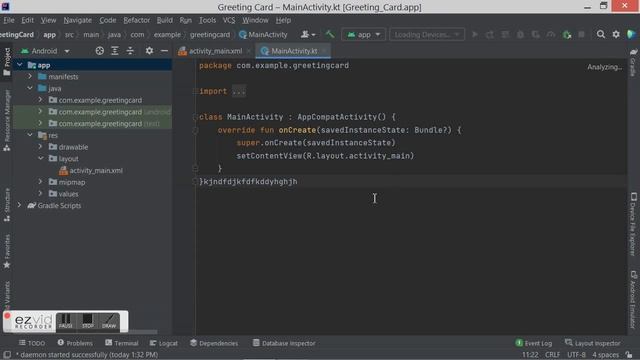Open the Problems tool window
The width and height of the screenshot is (640, 360).
(75, 343)
